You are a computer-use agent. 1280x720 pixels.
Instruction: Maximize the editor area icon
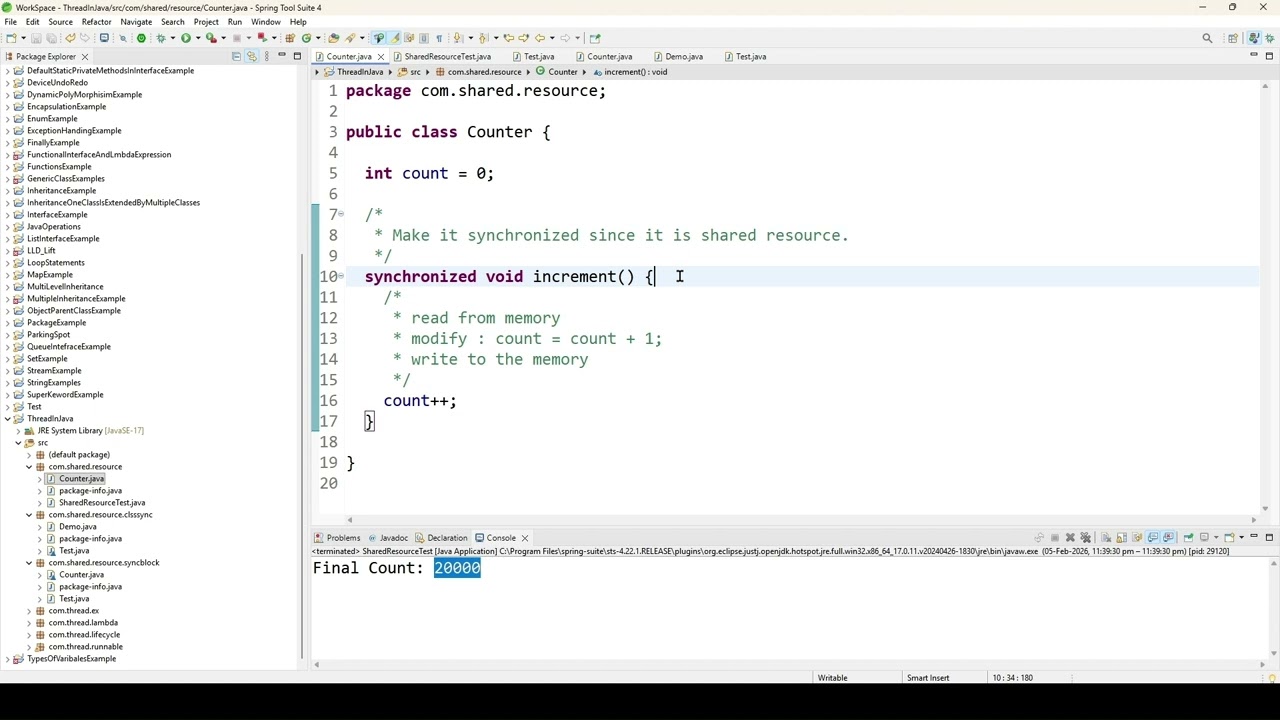coord(1270,56)
